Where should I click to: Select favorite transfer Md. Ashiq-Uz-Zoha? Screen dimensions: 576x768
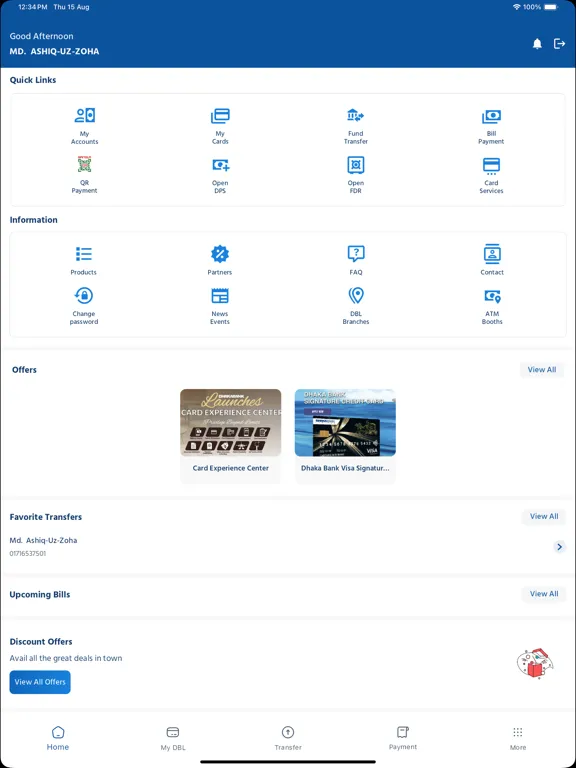[288, 547]
